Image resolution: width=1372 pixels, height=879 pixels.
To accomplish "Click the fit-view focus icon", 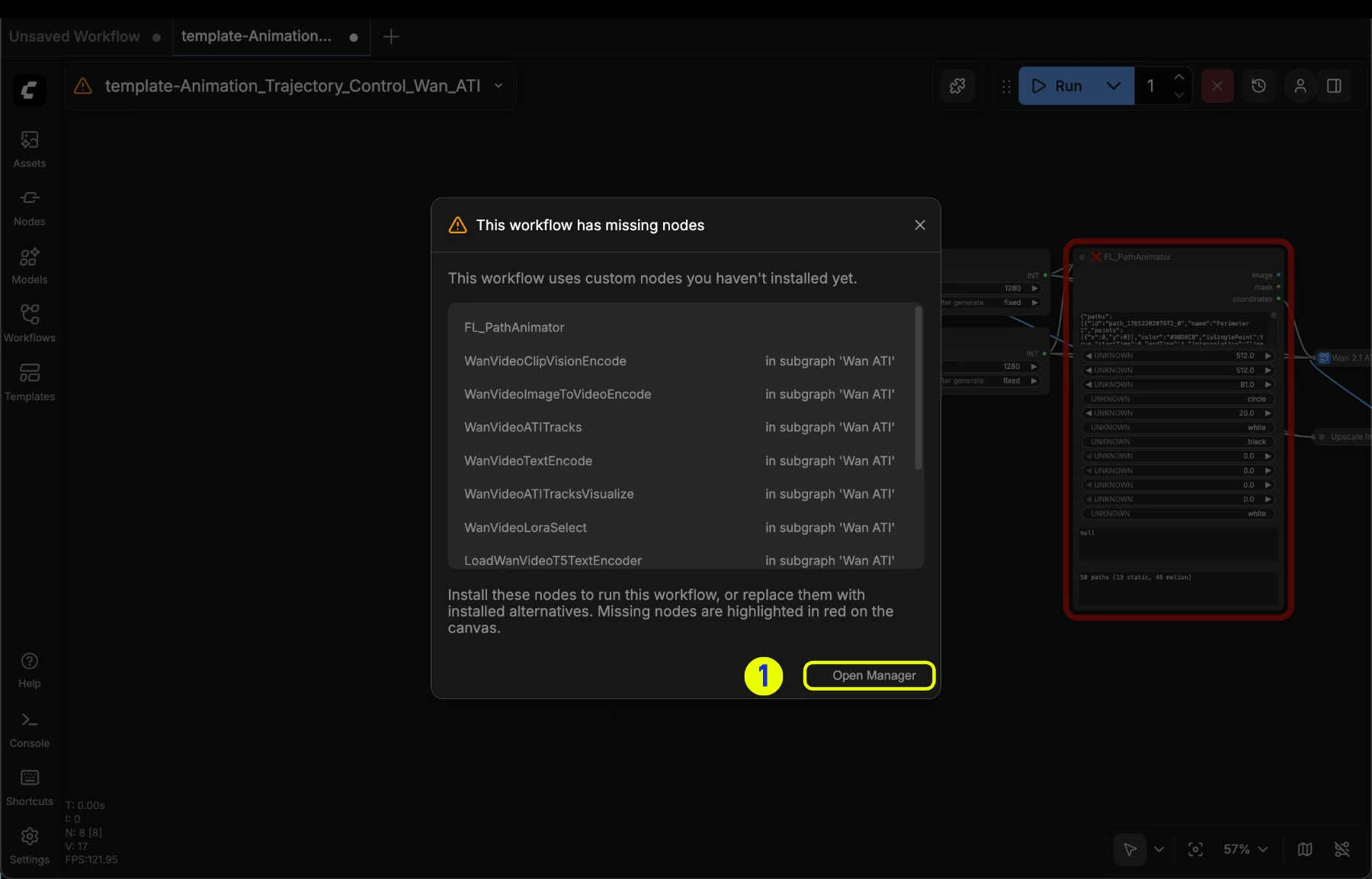I will pos(1196,849).
